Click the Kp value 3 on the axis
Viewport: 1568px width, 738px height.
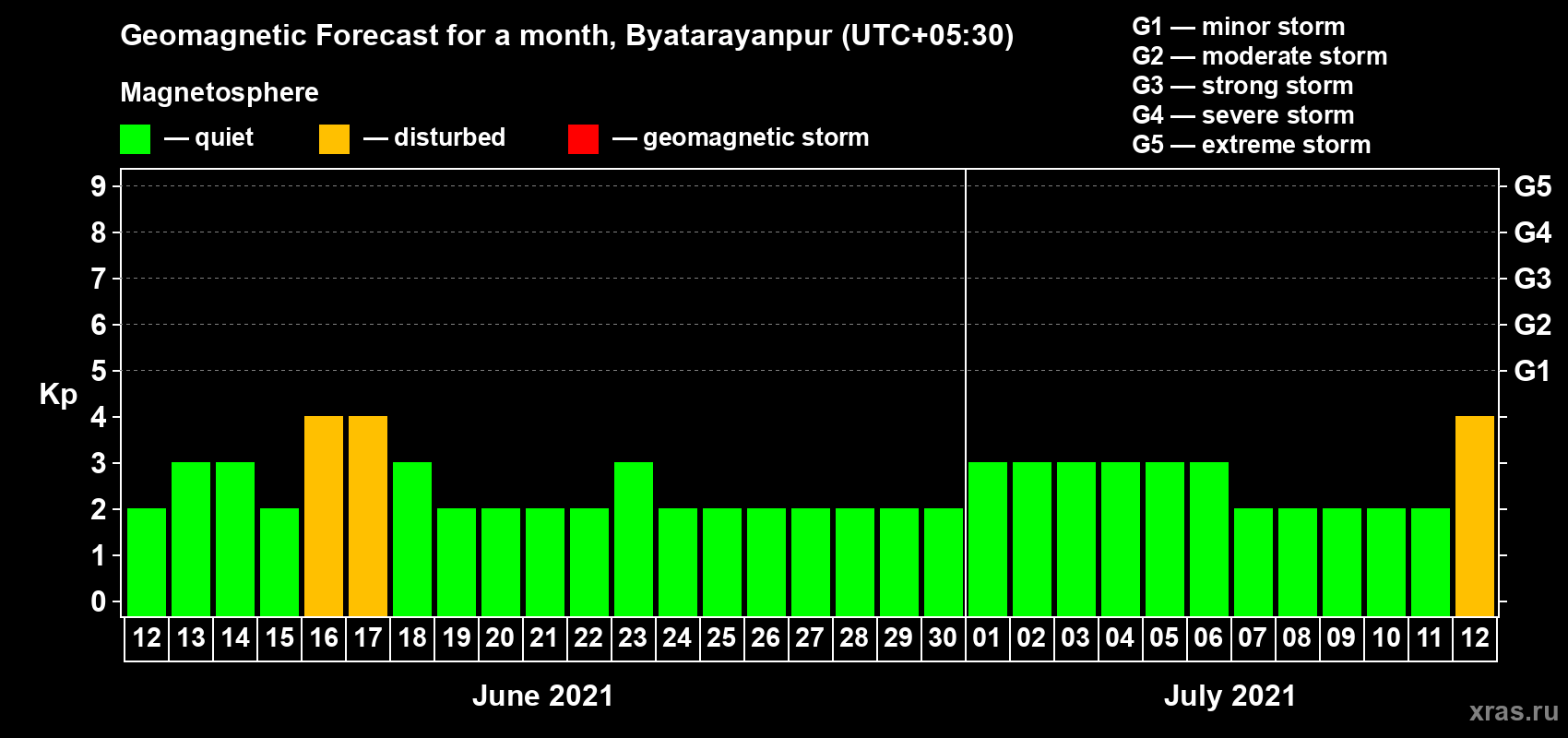click(99, 463)
